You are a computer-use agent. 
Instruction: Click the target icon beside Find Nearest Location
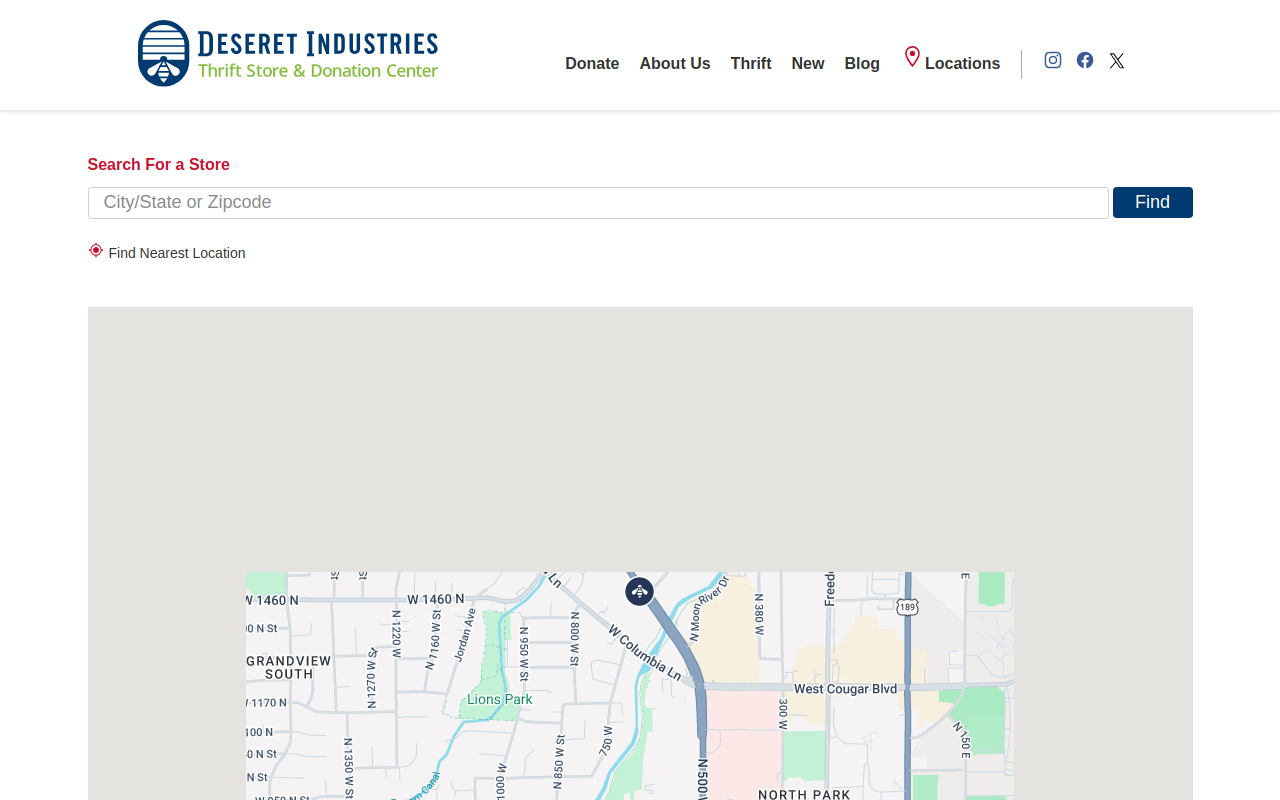pos(96,250)
